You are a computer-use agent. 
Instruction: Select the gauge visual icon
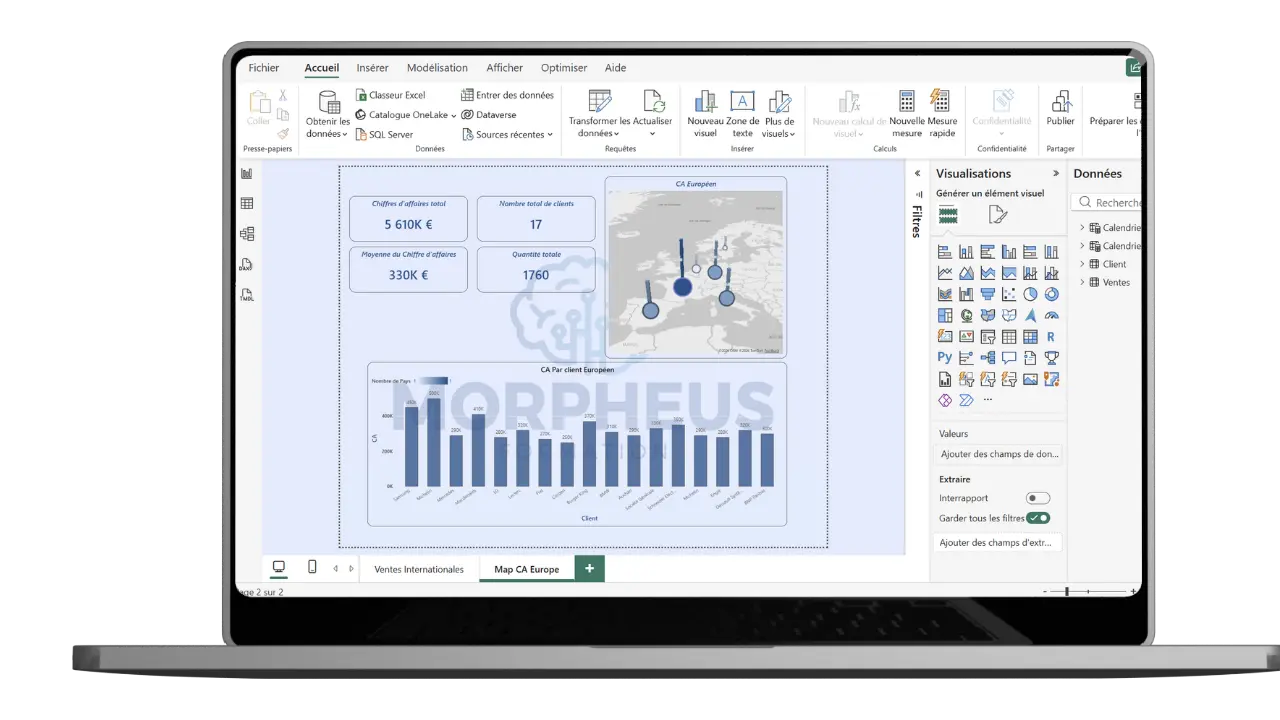[x=1050, y=315]
